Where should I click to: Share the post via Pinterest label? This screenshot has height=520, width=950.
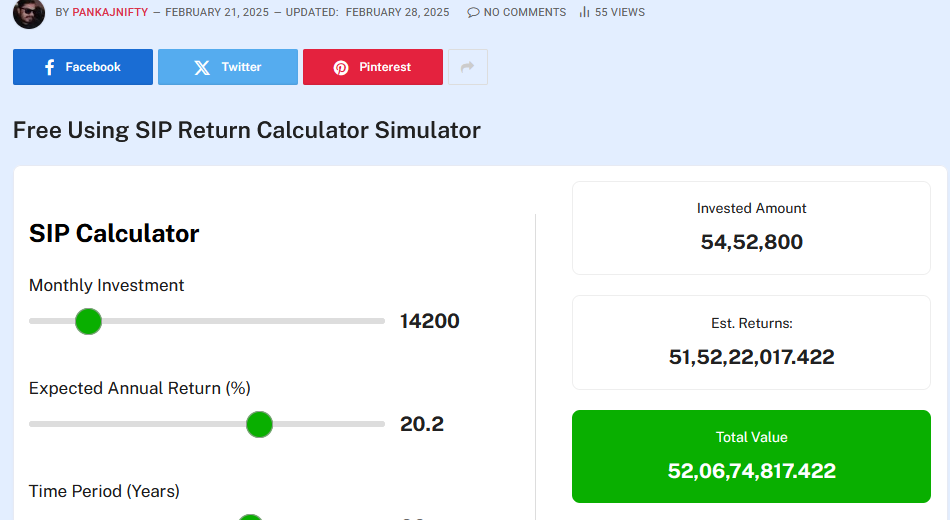click(x=385, y=67)
